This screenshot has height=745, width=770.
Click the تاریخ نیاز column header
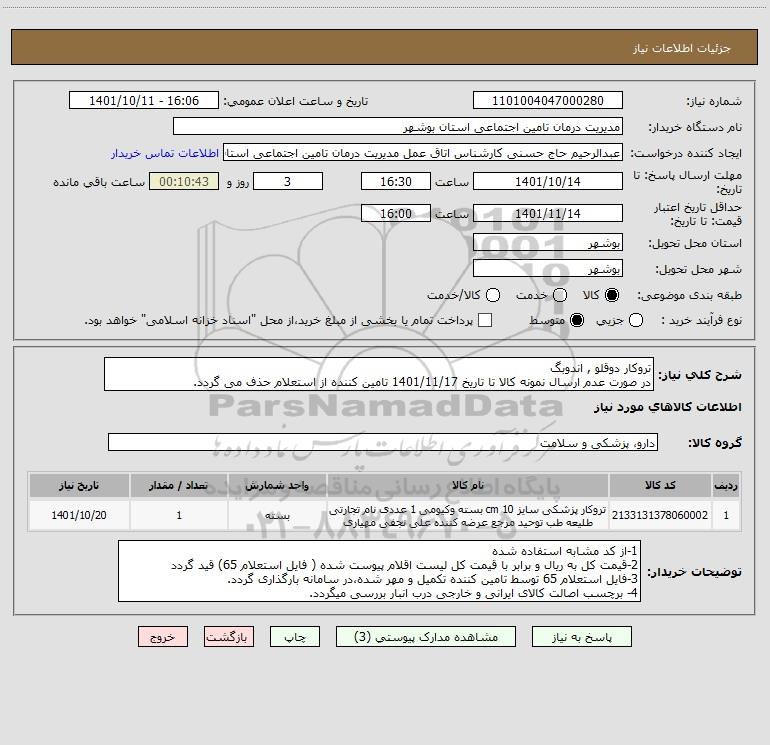pyautogui.click(x=79, y=485)
